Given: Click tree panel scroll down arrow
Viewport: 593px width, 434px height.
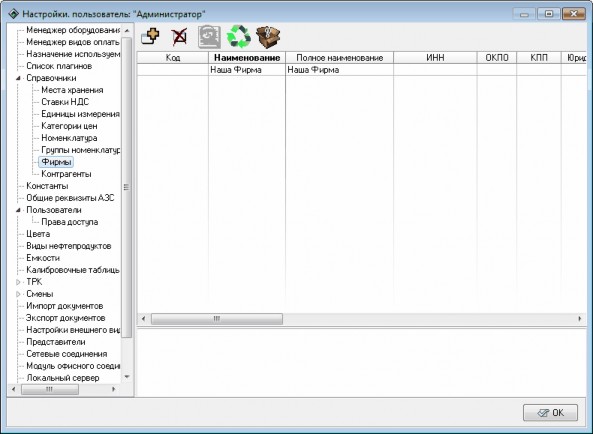Looking at the screenshot, I should (127, 377).
